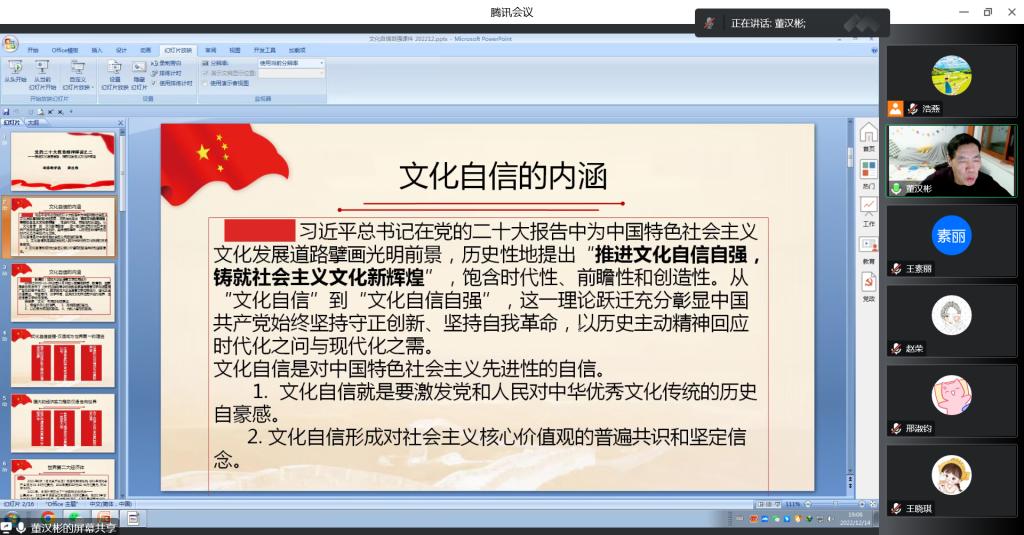Select slide 6 thumbnail 世界第二大经济体
The width and height of the screenshot is (1024, 535).
pos(63,478)
